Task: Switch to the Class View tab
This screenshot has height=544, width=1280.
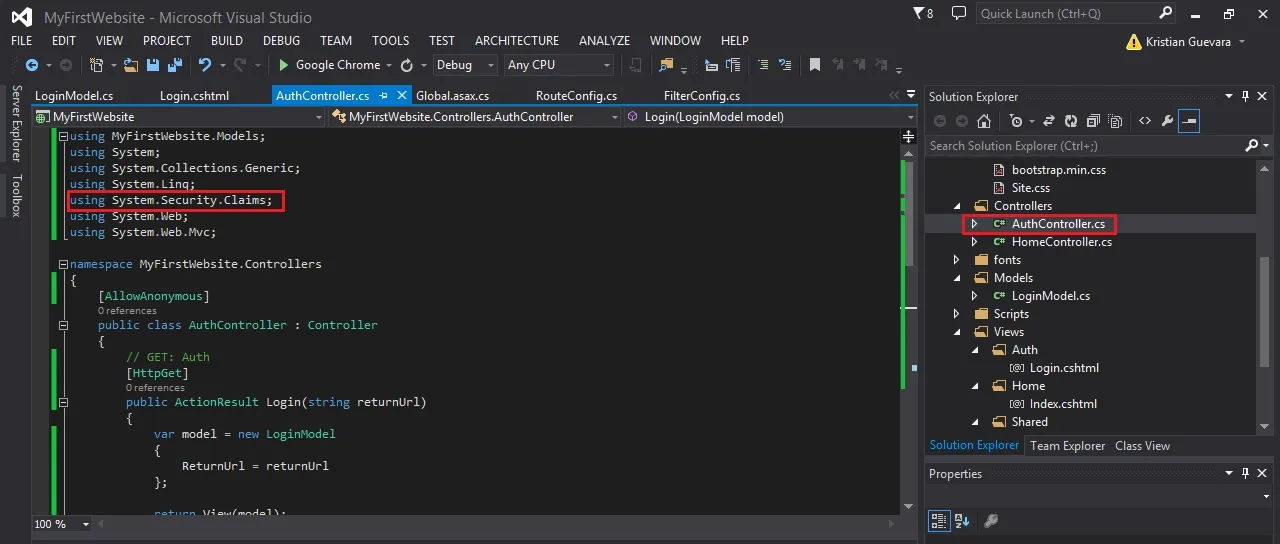Action: (1142, 446)
